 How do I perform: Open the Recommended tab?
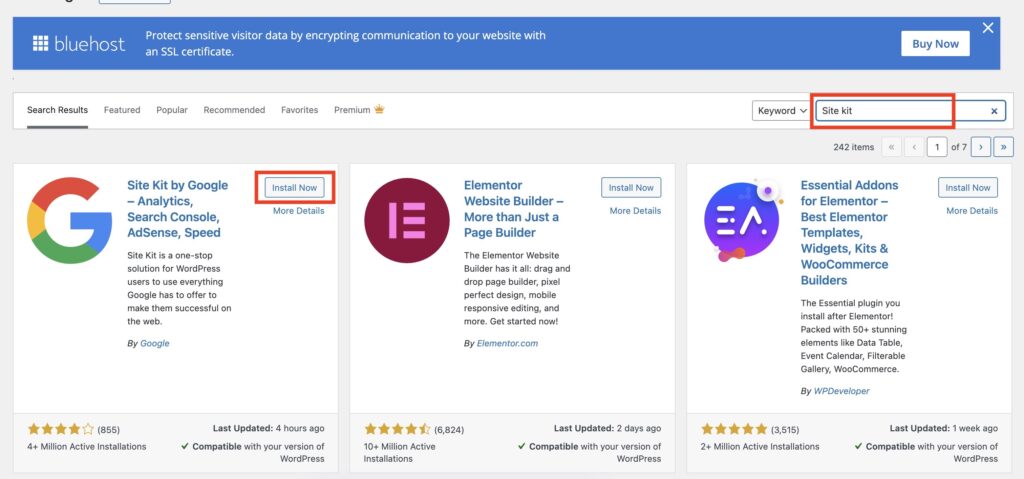pyautogui.click(x=234, y=110)
